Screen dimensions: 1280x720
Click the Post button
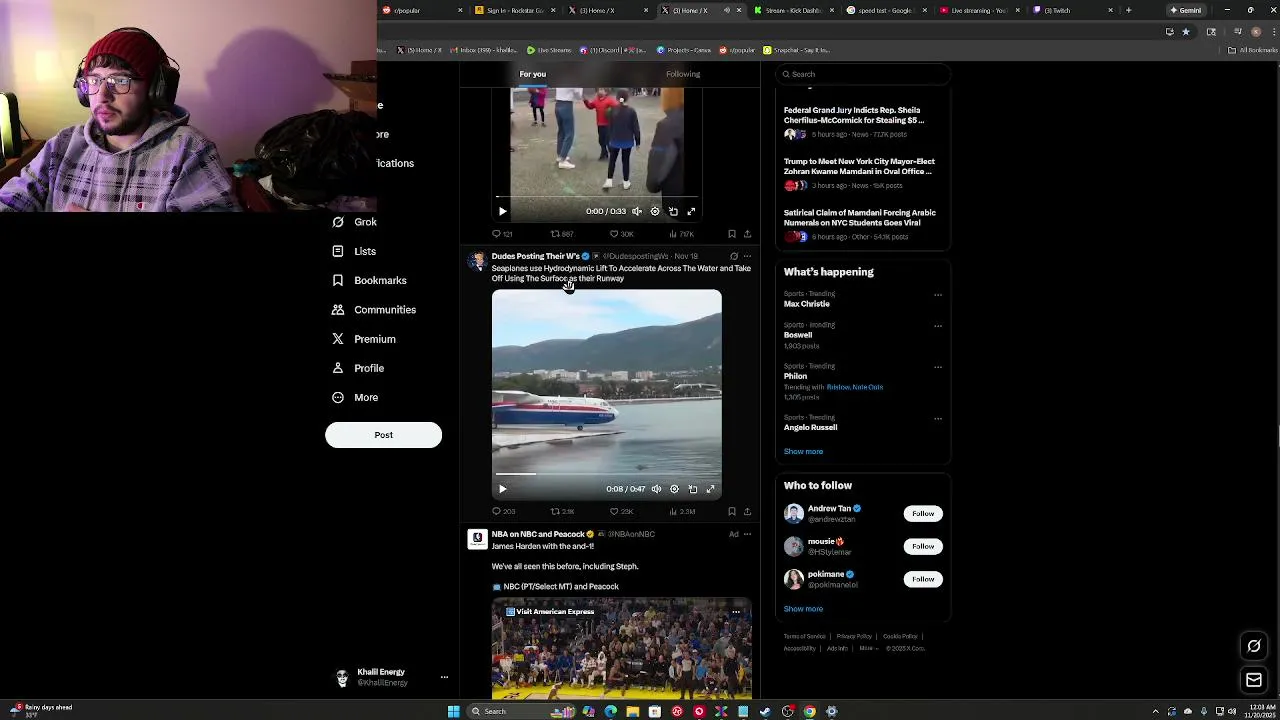383,435
